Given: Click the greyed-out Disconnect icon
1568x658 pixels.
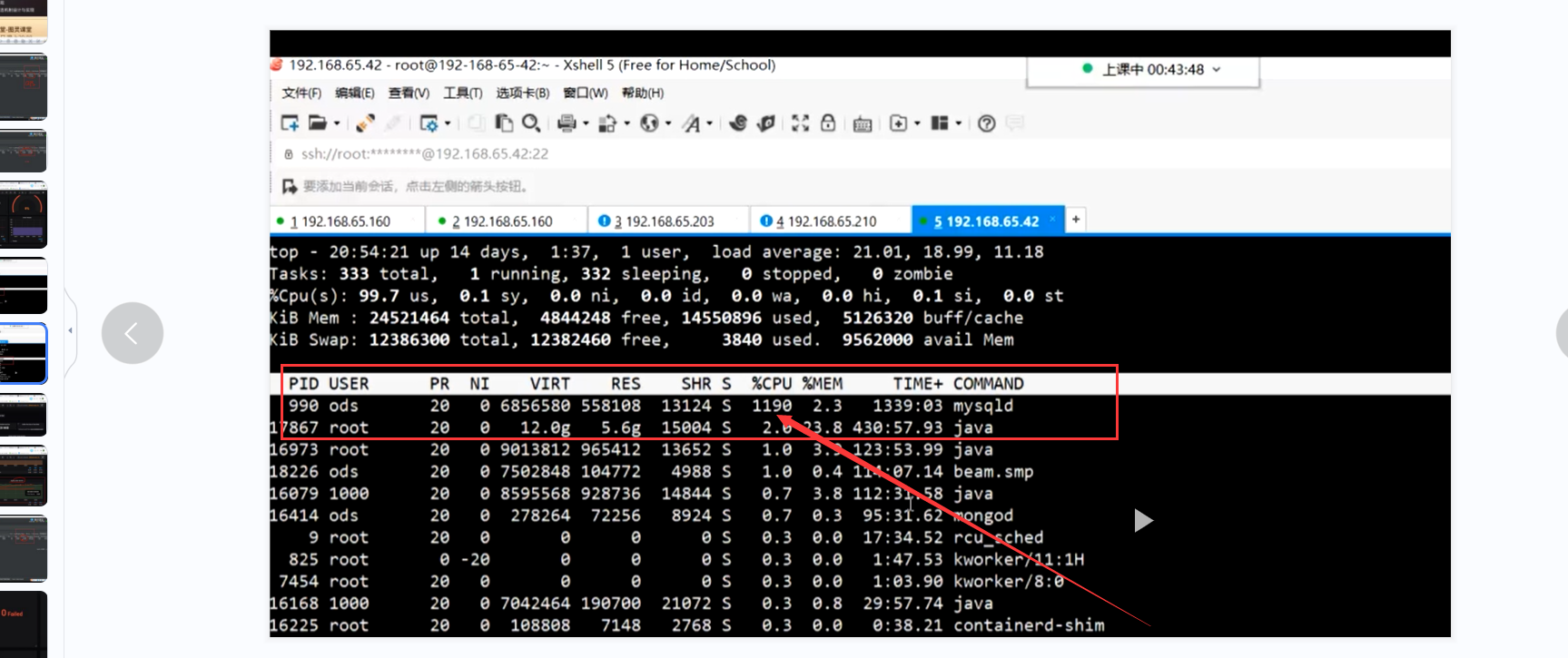Looking at the screenshot, I should coord(393,123).
